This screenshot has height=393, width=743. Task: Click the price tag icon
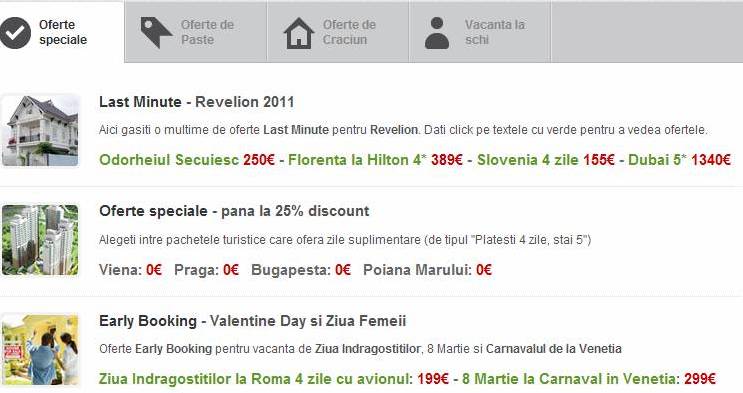tap(156, 33)
